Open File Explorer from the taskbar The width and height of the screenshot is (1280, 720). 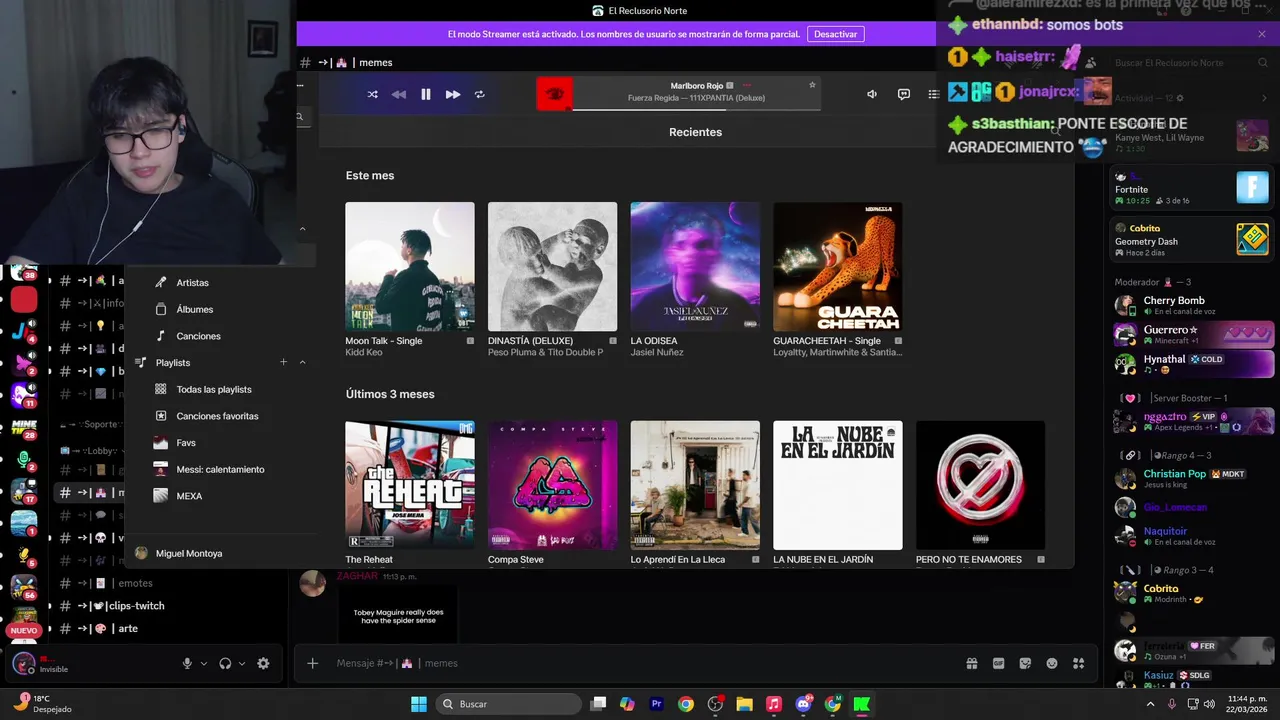pyautogui.click(x=745, y=704)
